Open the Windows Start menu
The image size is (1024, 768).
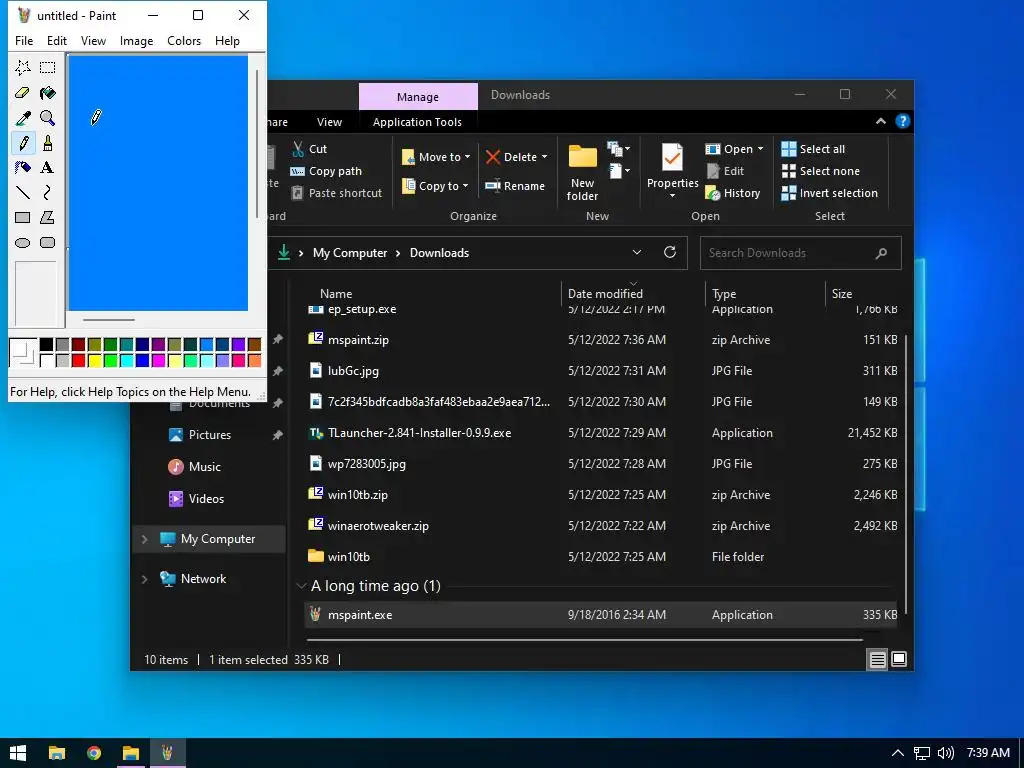click(18, 753)
